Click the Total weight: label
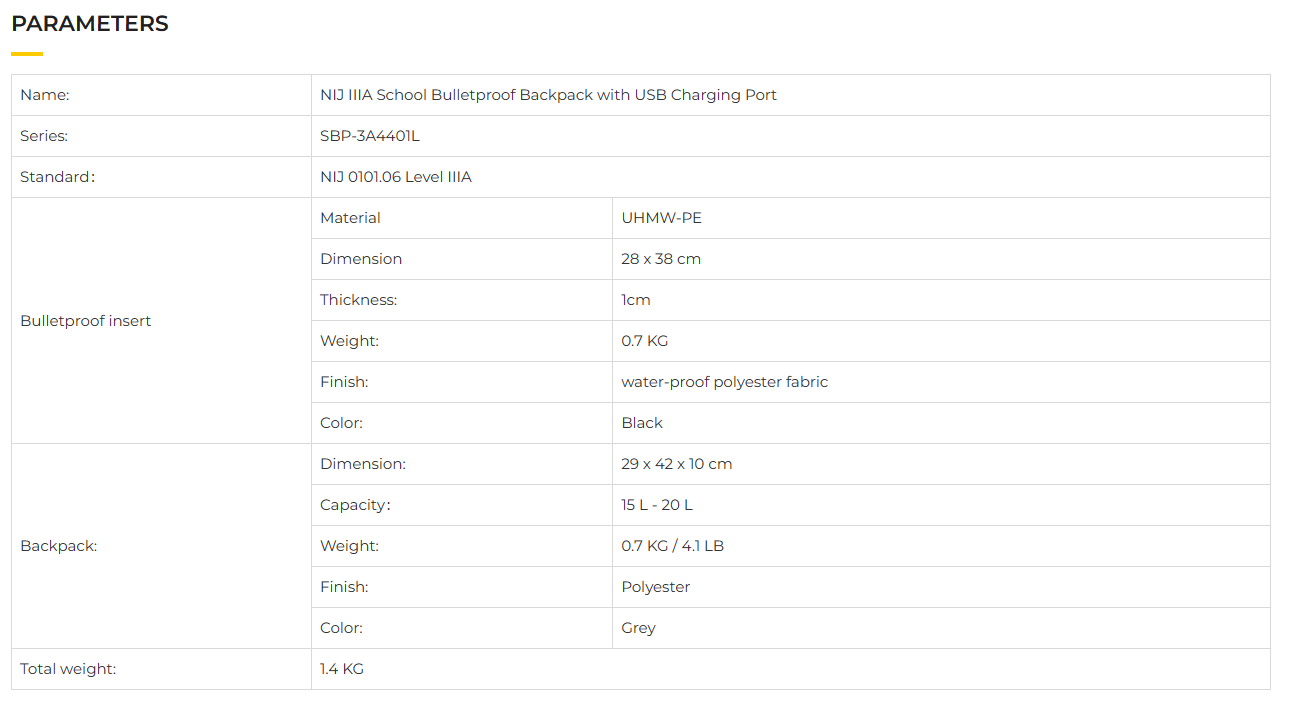This screenshot has height=703, width=1289. point(68,669)
